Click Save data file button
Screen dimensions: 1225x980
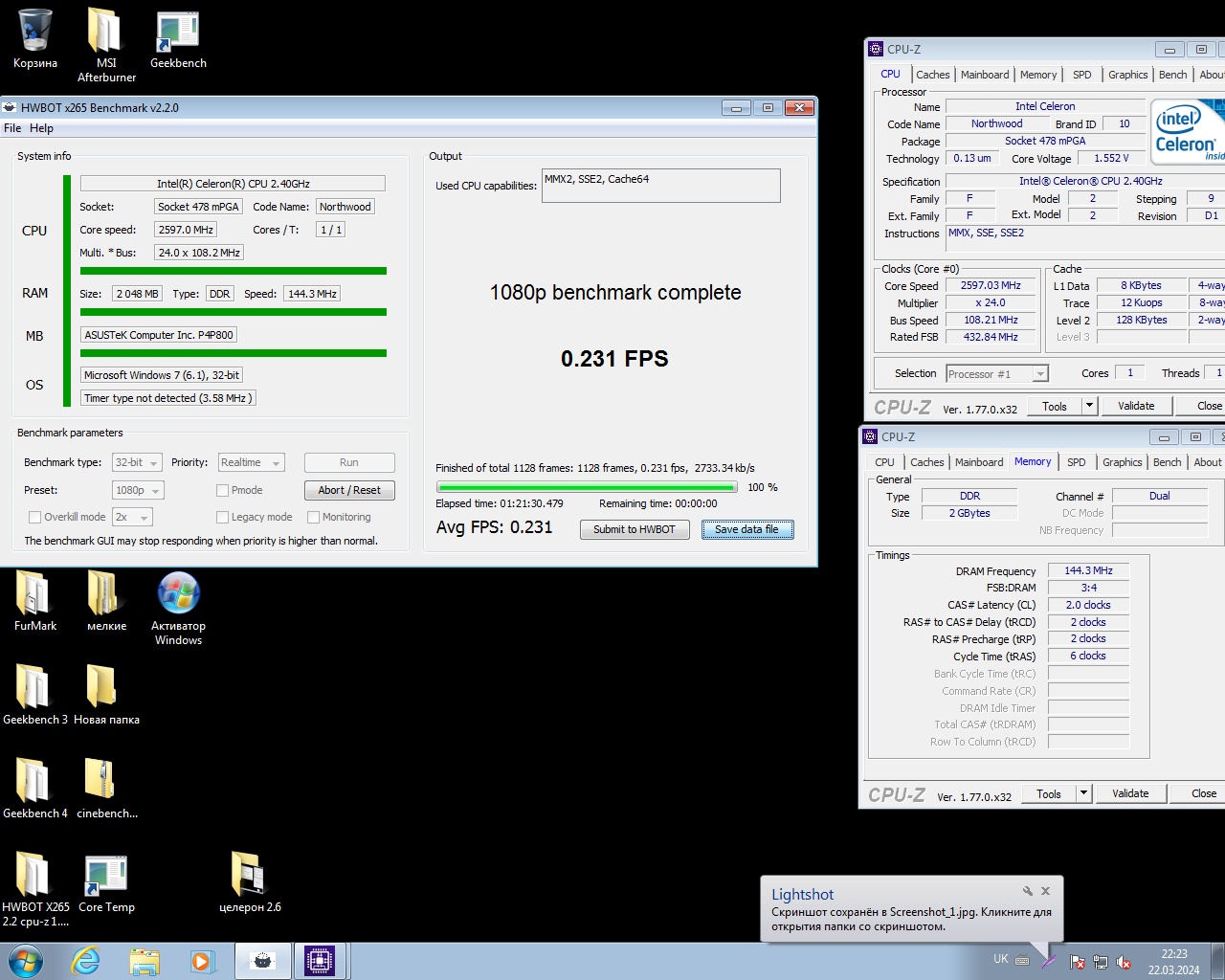point(747,529)
